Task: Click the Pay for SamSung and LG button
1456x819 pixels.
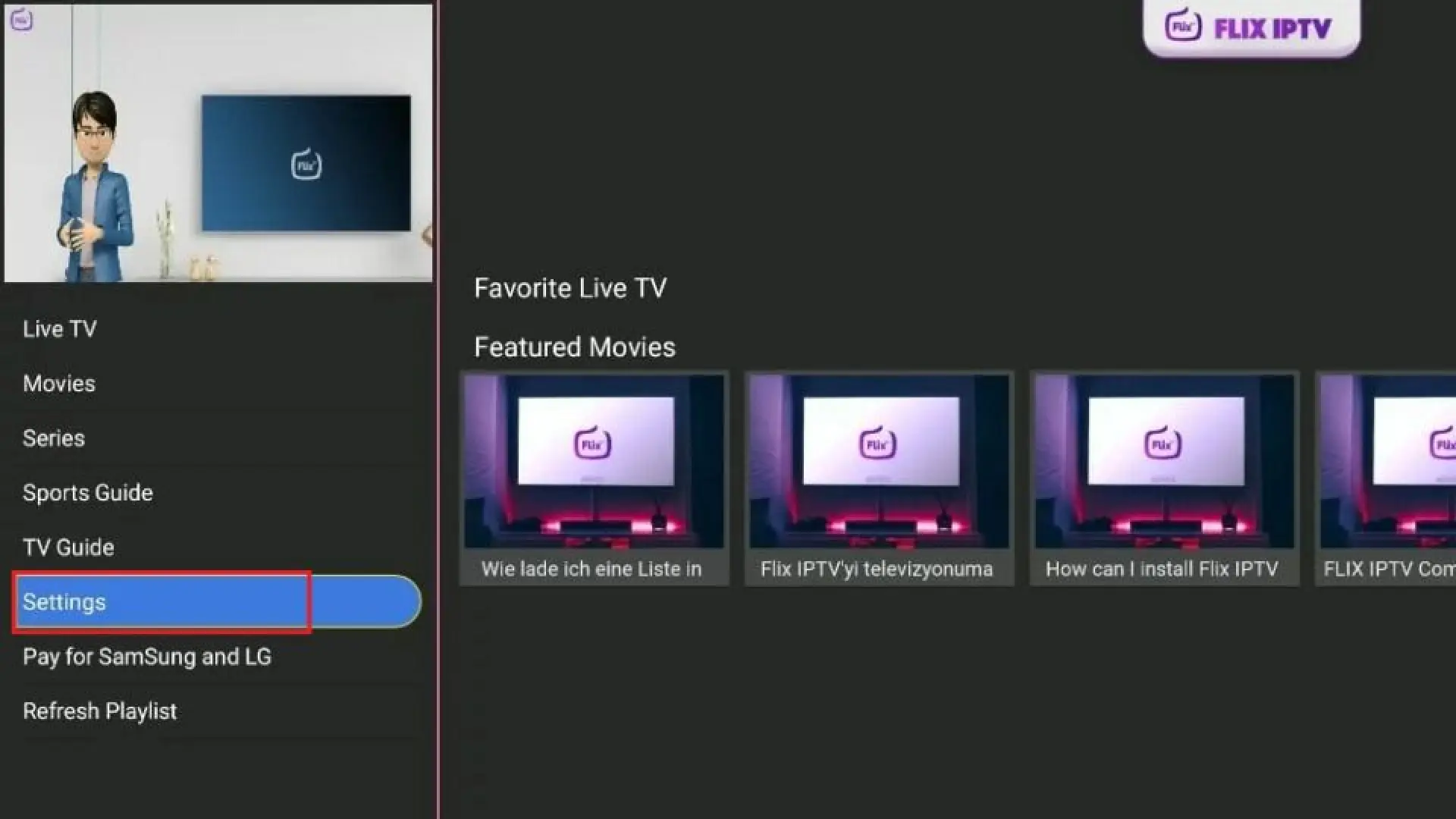Action: pyautogui.click(x=146, y=656)
